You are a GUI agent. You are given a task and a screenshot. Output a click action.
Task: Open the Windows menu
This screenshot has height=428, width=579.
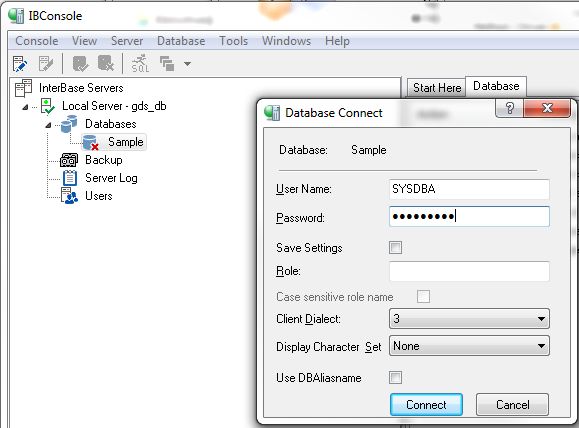[286, 41]
